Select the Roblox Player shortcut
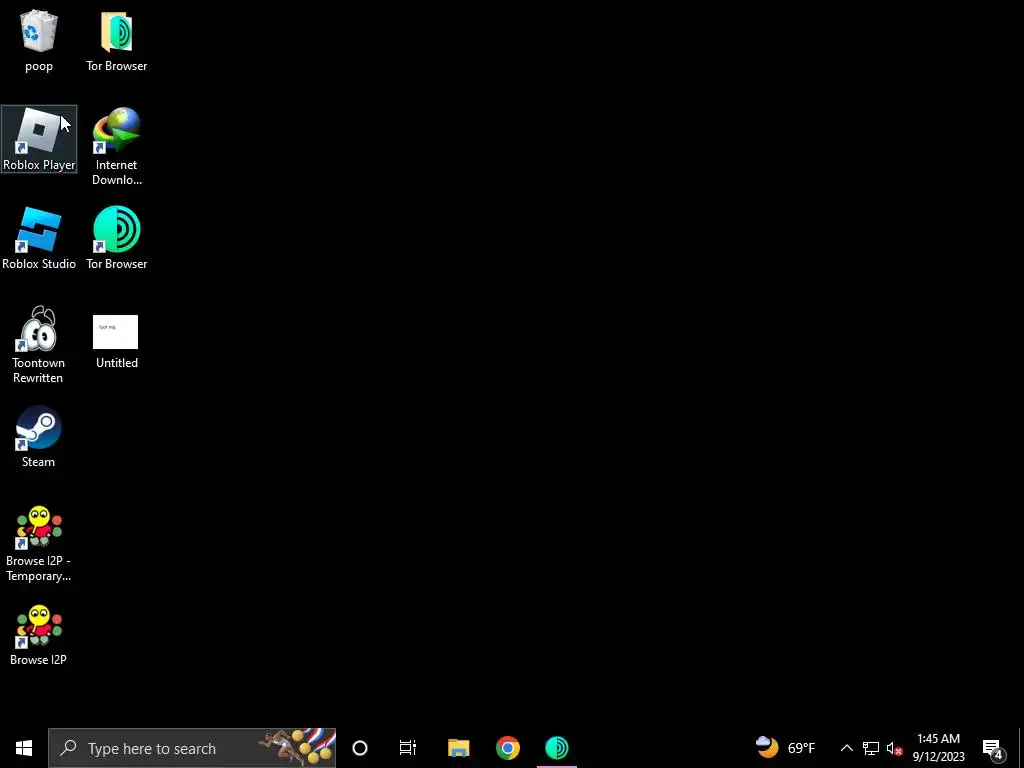The image size is (1024, 768). pyautogui.click(x=39, y=139)
